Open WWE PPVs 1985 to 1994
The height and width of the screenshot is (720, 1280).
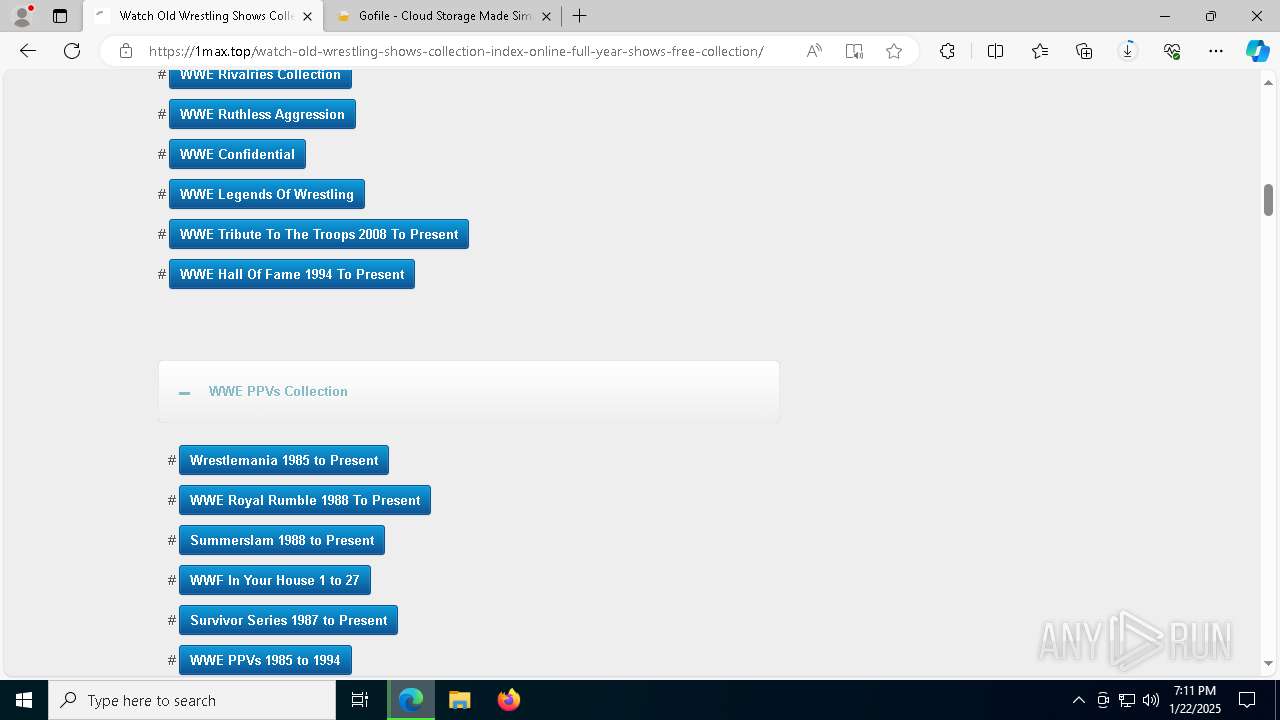click(265, 660)
